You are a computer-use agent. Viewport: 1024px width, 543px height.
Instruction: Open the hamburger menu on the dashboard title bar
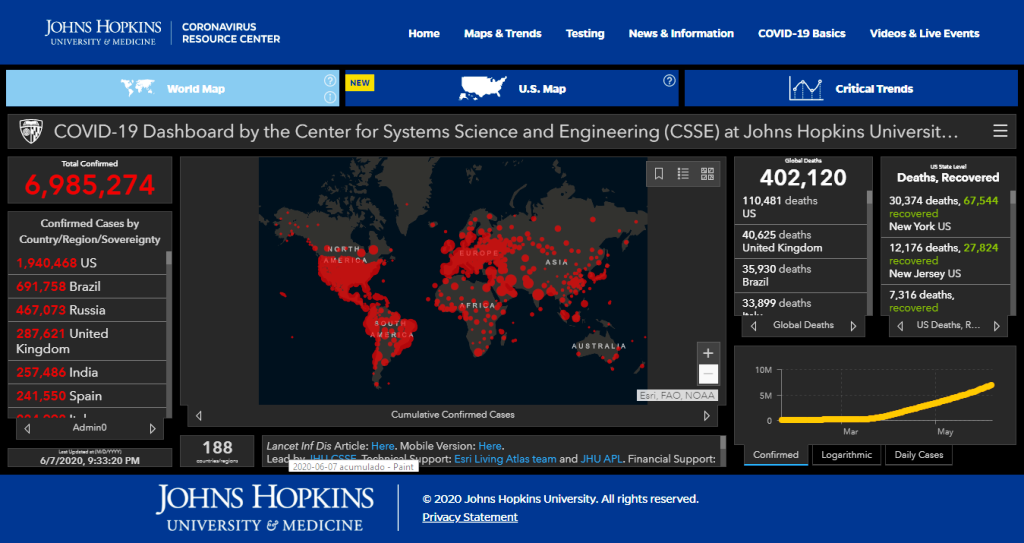tap(1000, 131)
